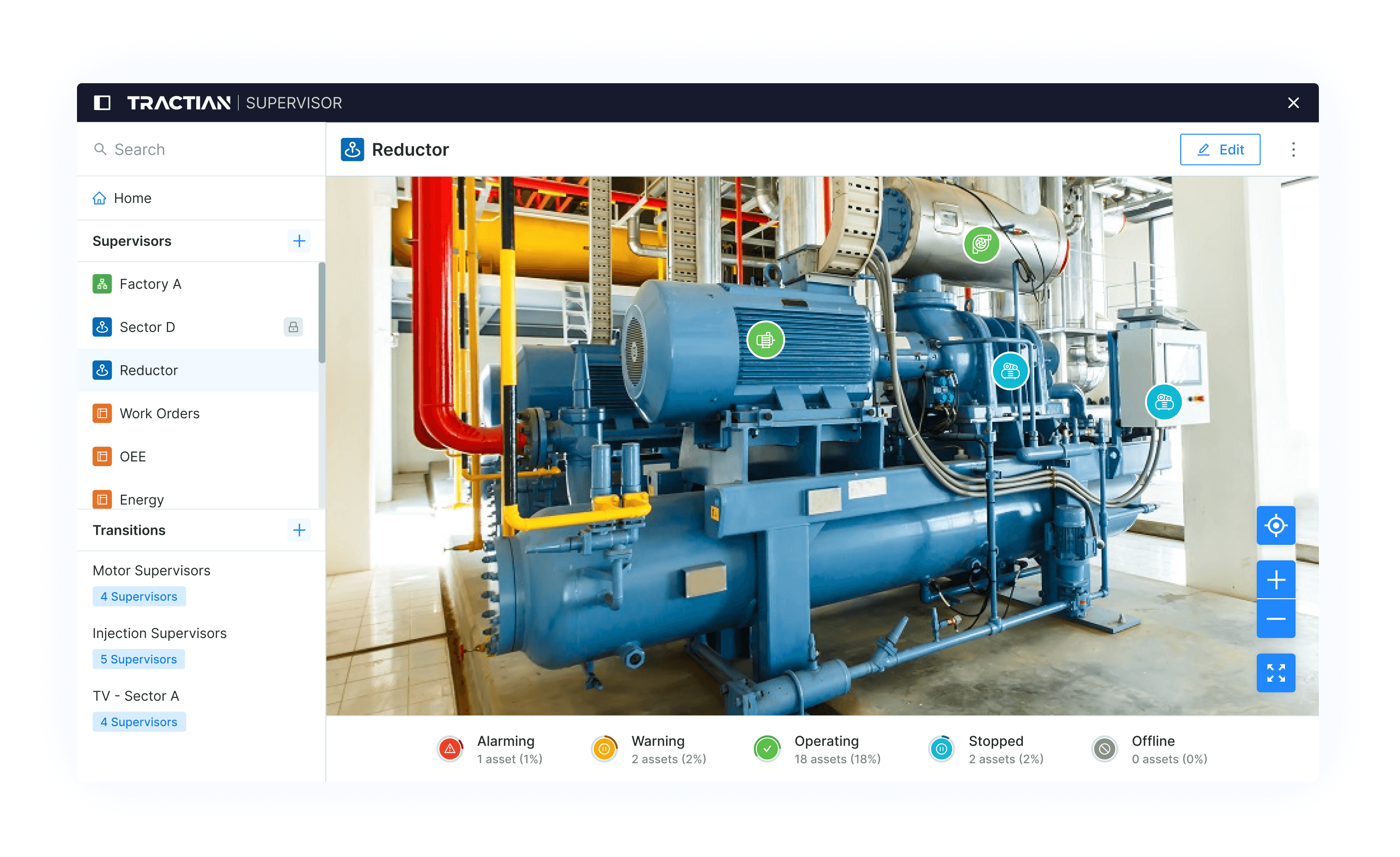Zoom in with the plus button

tap(1275, 580)
